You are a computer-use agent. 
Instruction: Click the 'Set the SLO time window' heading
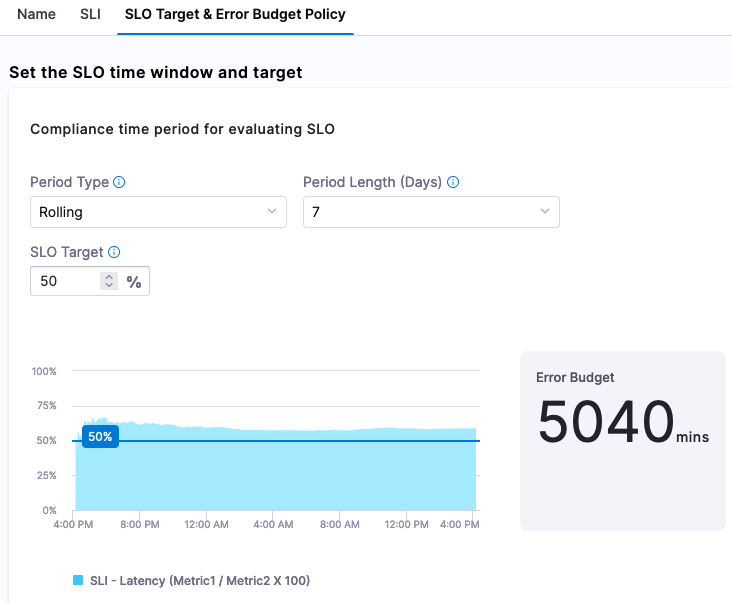coord(155,72)
